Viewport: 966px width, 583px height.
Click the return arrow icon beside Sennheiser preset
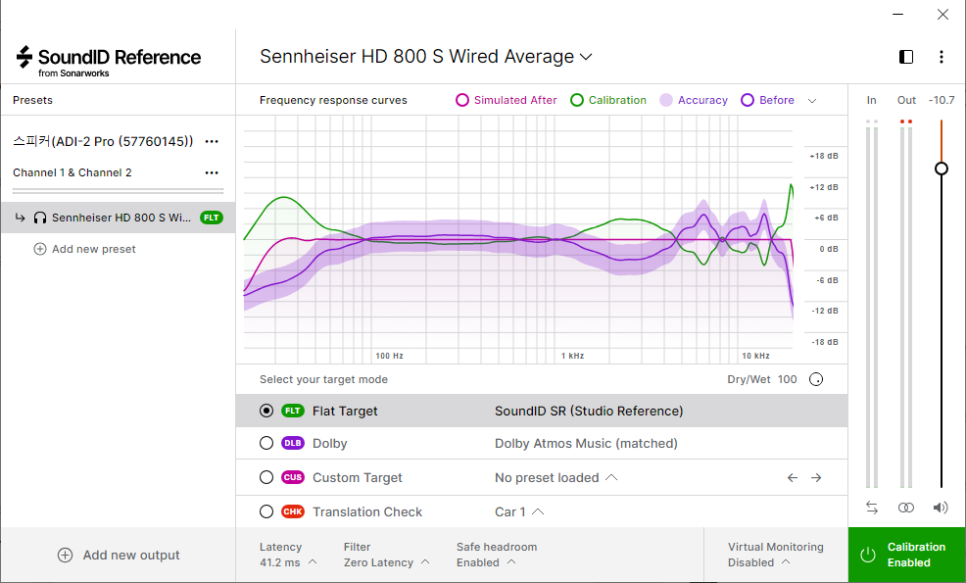tap(20, 218)
